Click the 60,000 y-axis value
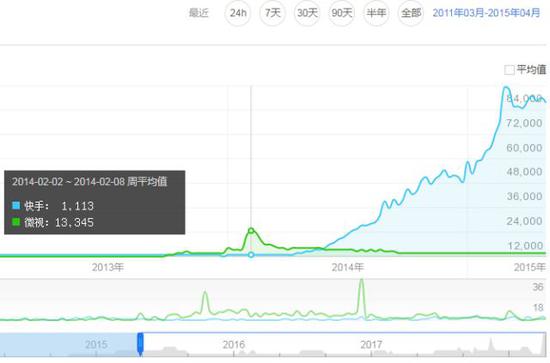The height and width of the screenshot is (363, 550). 524,148
